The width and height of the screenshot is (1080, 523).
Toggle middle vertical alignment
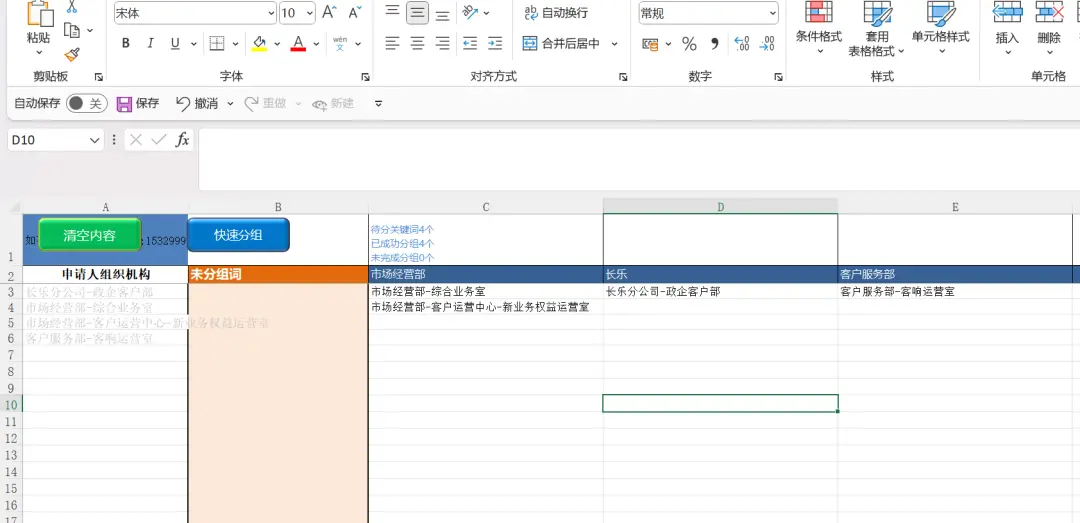click(x=417, y=12)
